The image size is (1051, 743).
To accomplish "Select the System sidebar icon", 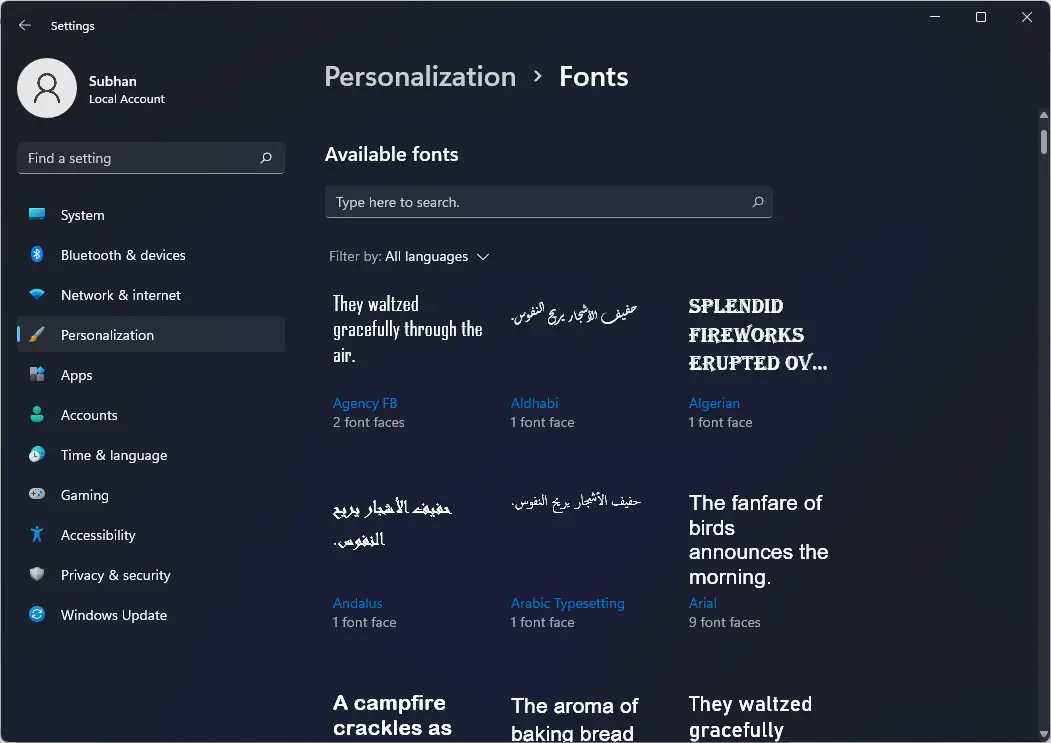I will pos(36,215).
